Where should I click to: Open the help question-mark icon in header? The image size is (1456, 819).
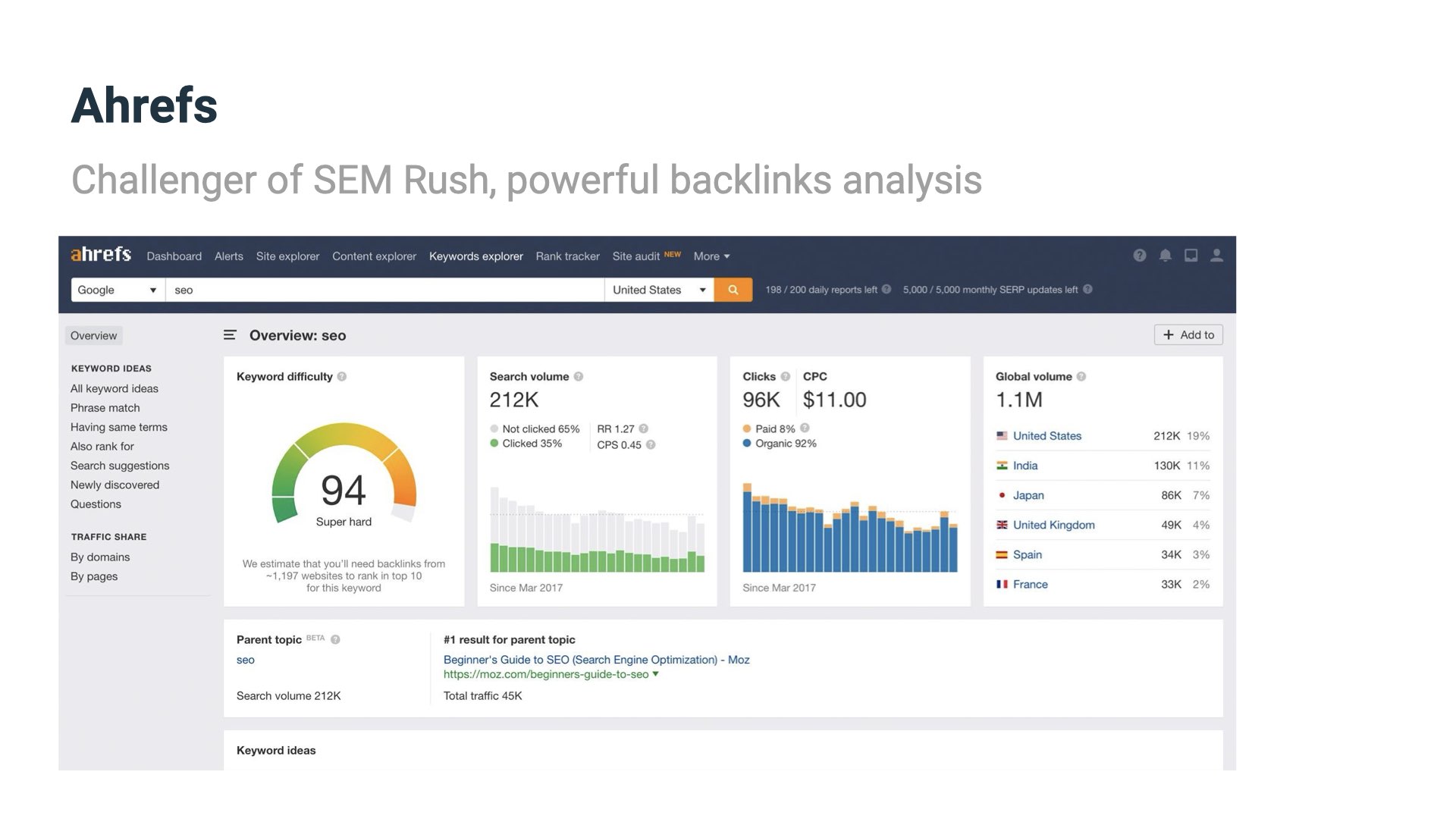[x=1139, y=256]
